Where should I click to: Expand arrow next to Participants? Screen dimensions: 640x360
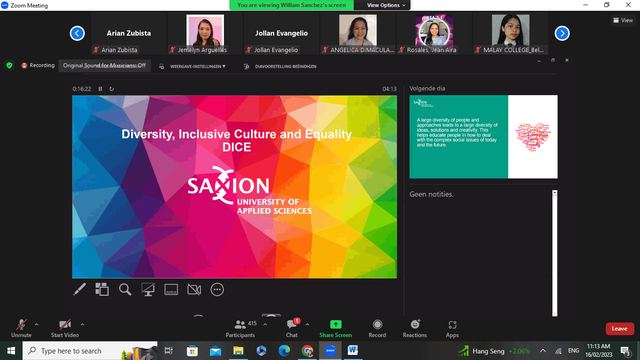(x=265, y=324)
